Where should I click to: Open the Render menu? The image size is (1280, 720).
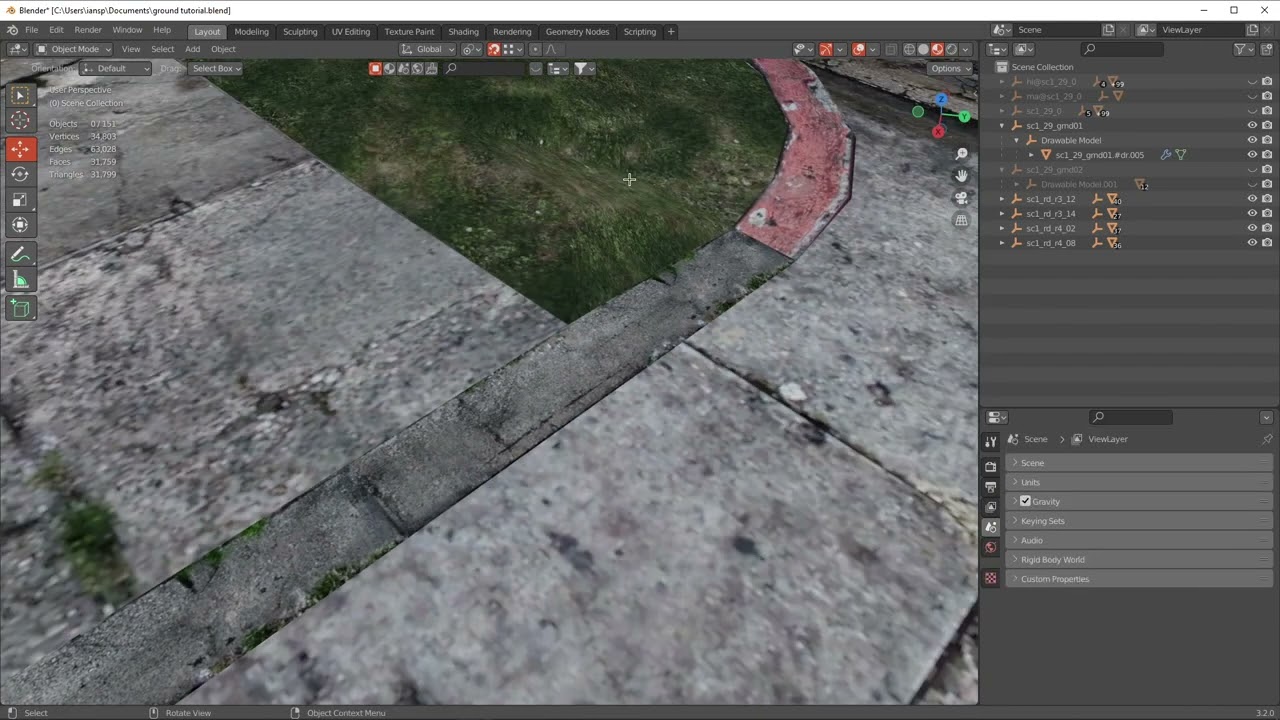coord(88,30)
